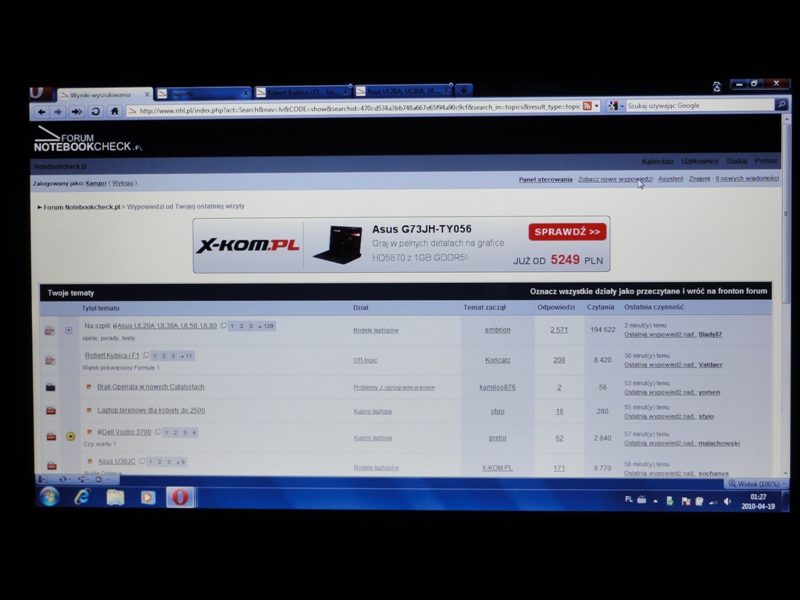Click the volume speaker tray icon
Viewport: 800px width, 600px height.
click(728, 502)
